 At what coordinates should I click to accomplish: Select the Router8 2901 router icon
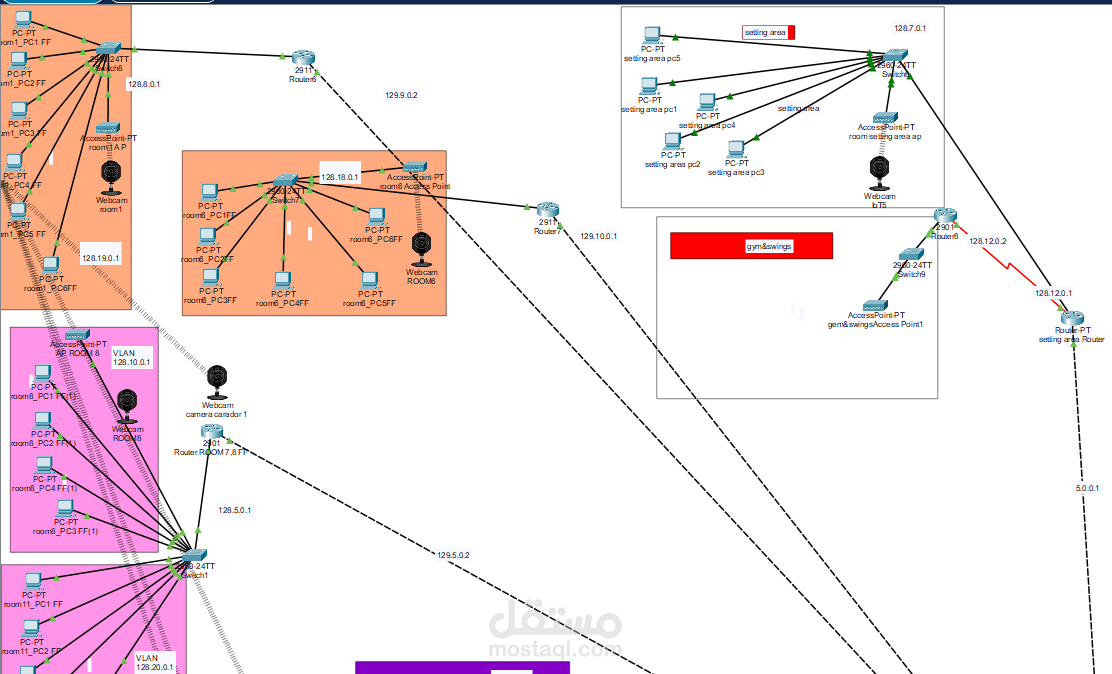pyautogui.click(x=945, y=215)
